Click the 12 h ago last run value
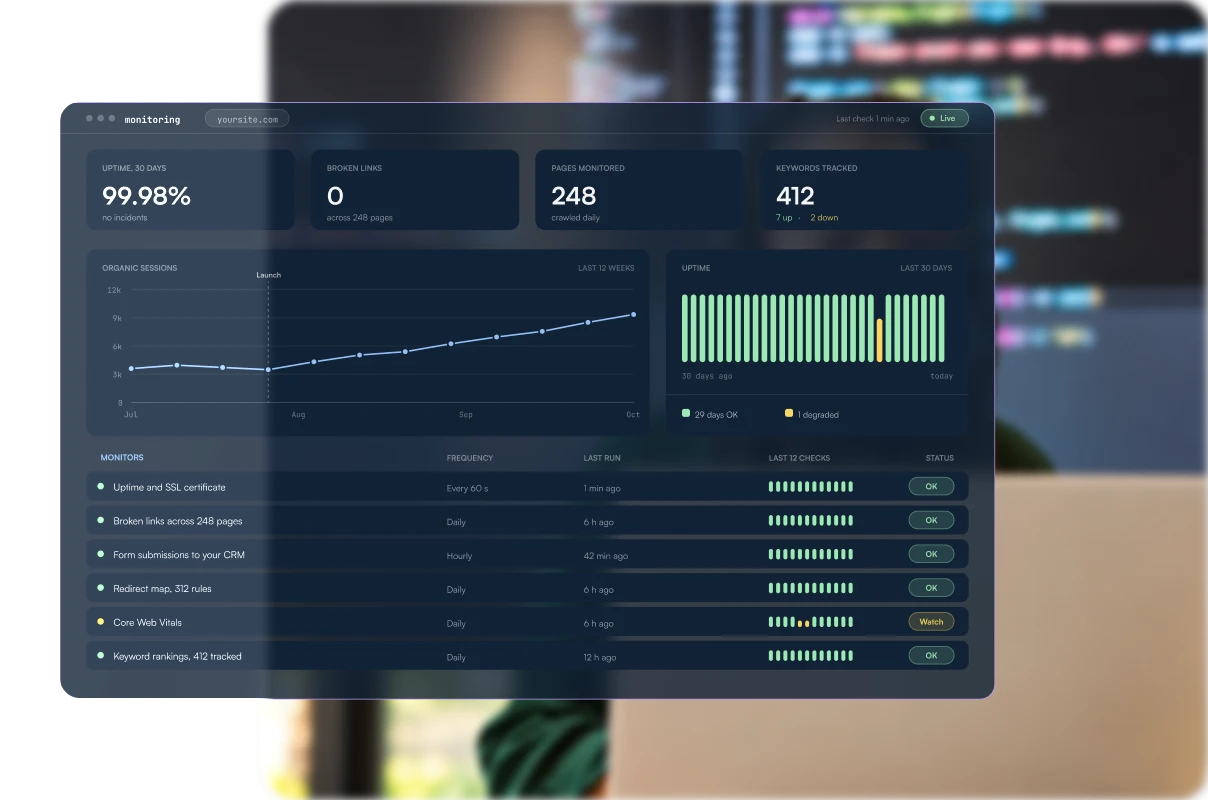Screen dimensions: 1208x800 600,657
